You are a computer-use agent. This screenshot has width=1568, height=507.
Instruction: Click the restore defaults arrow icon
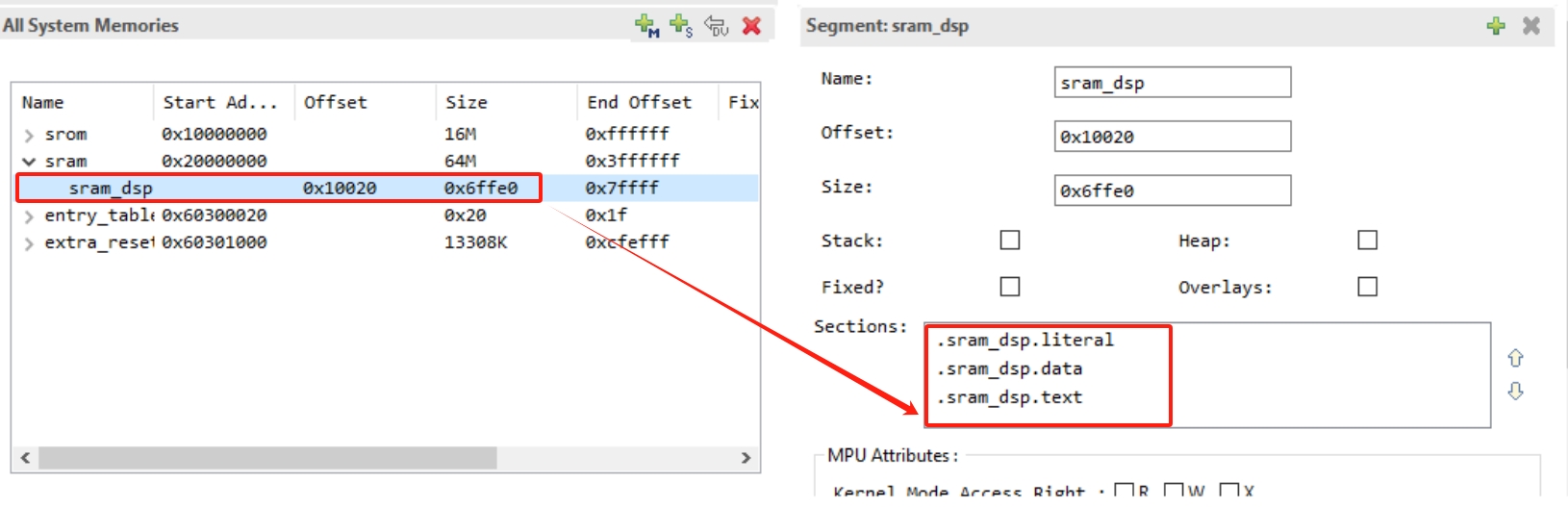click(x=717, y=26)
